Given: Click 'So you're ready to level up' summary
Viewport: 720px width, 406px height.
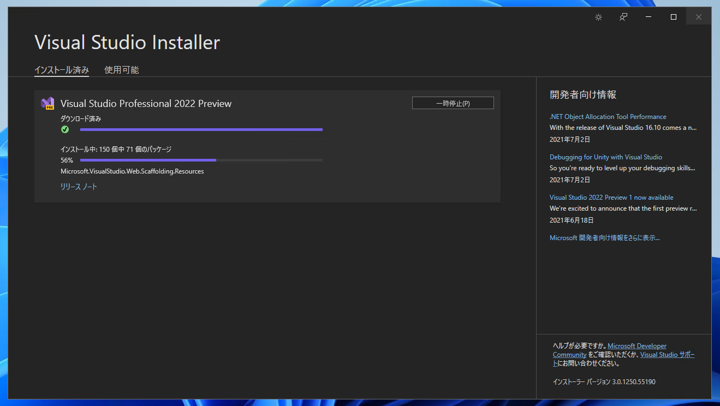Looking at the screenshot, I should coord(622,168).
